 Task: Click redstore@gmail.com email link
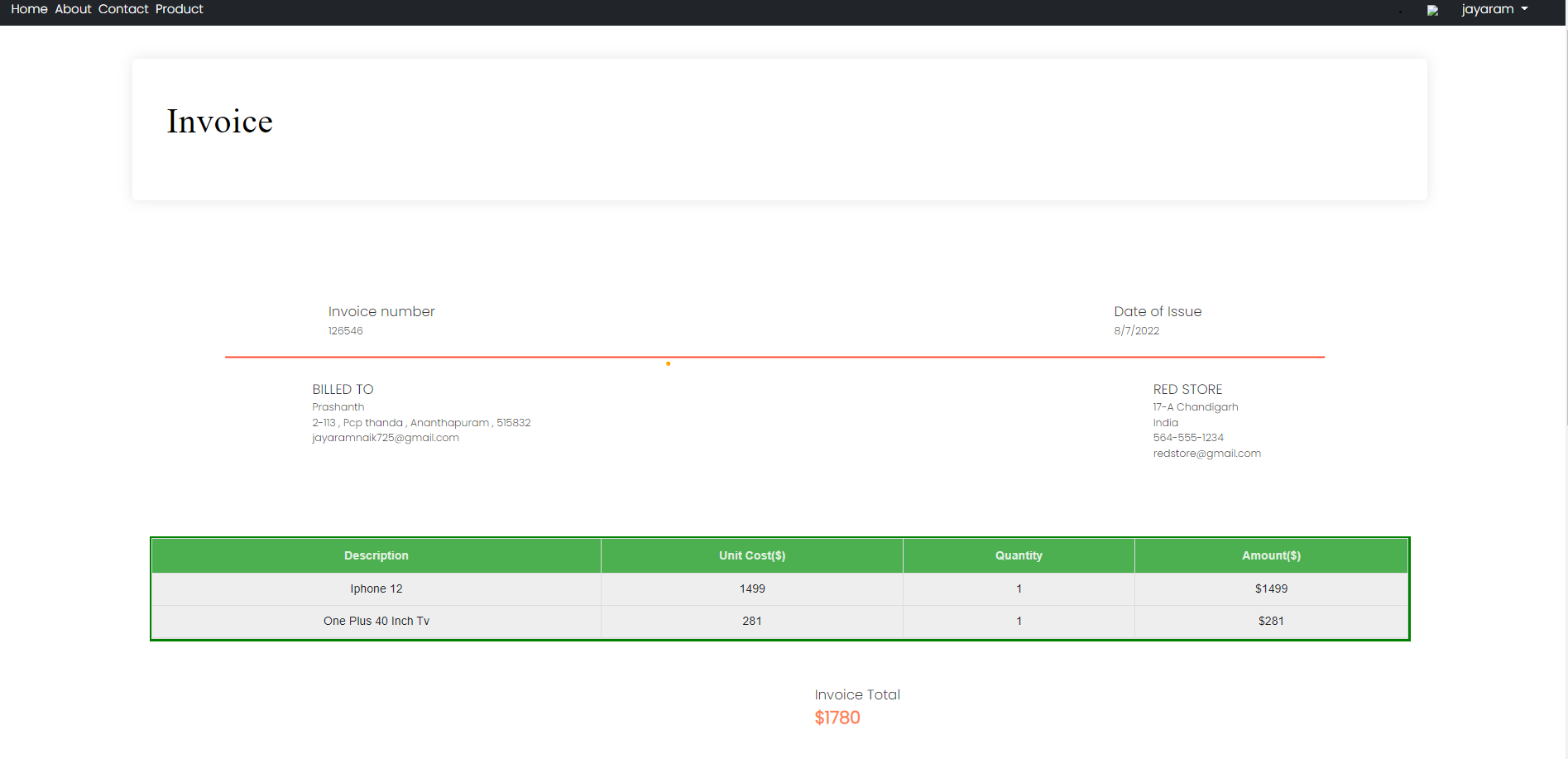(1206, 453)
